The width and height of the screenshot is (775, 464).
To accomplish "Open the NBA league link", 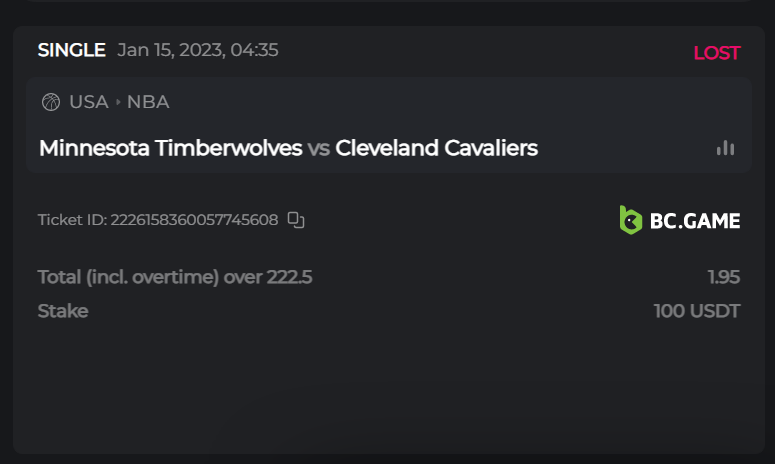I will click(x=148, y=102).
